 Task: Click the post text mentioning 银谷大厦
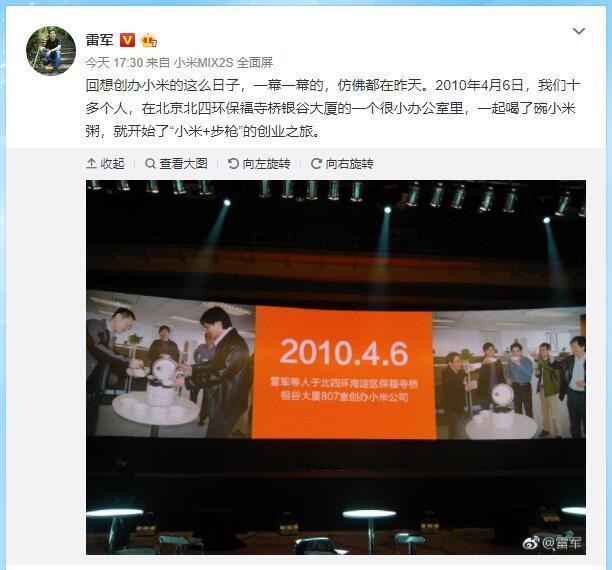point(333,108)
